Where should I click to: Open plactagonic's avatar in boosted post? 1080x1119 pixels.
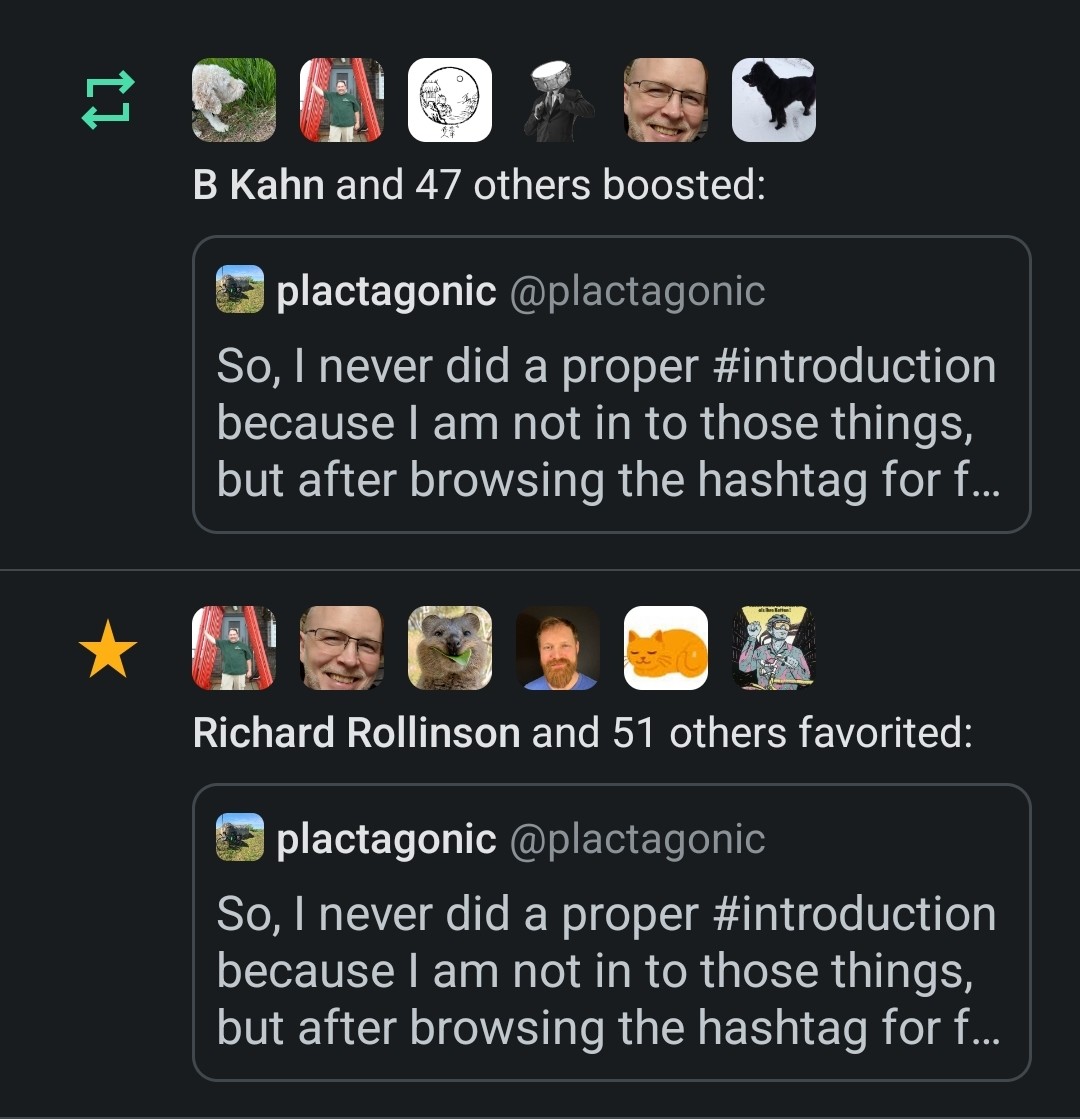point(240,290)
